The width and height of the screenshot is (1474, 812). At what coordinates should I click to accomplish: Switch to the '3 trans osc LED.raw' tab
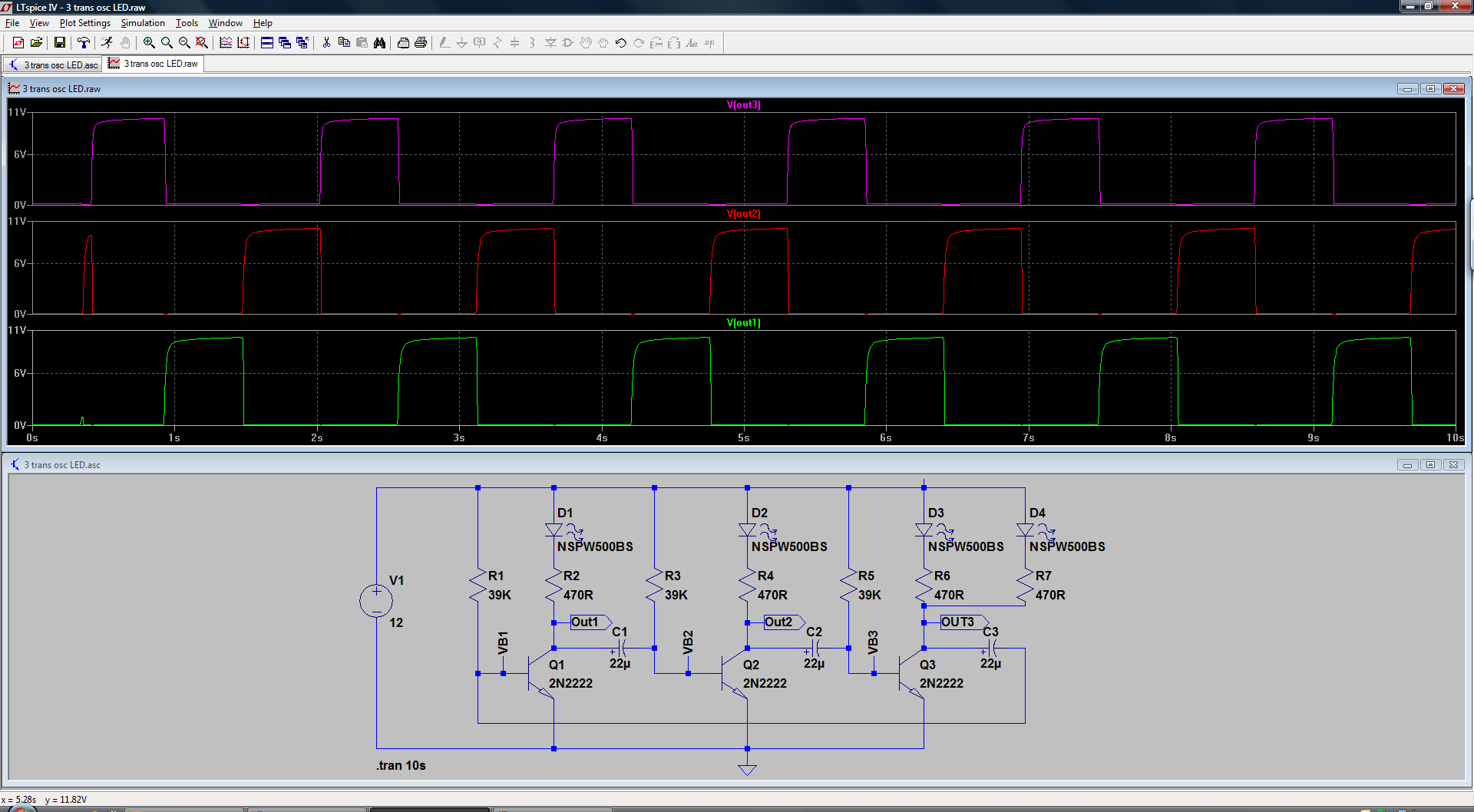153,64
